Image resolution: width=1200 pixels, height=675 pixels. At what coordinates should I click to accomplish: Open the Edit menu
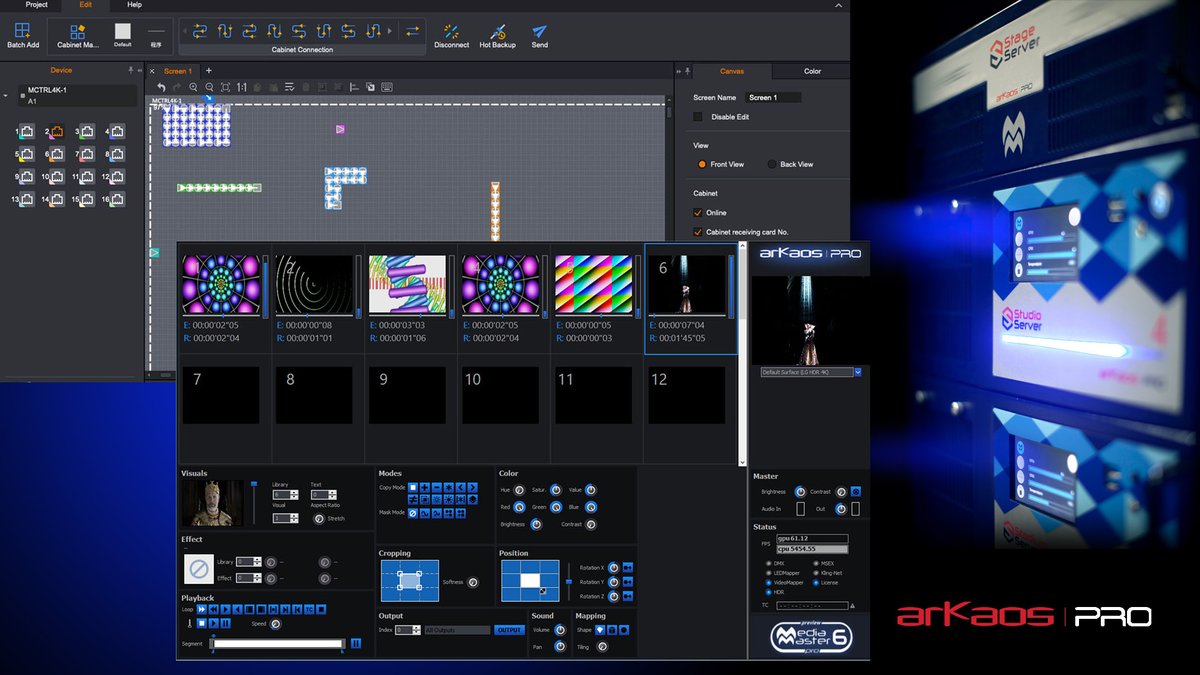86,5
